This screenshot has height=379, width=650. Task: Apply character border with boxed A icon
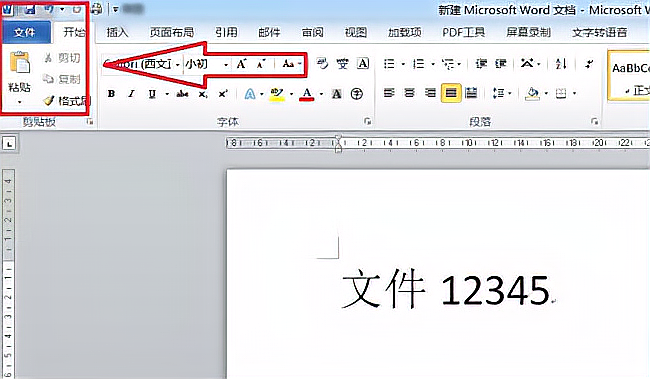pyautogui.click(x=363, y=63)
